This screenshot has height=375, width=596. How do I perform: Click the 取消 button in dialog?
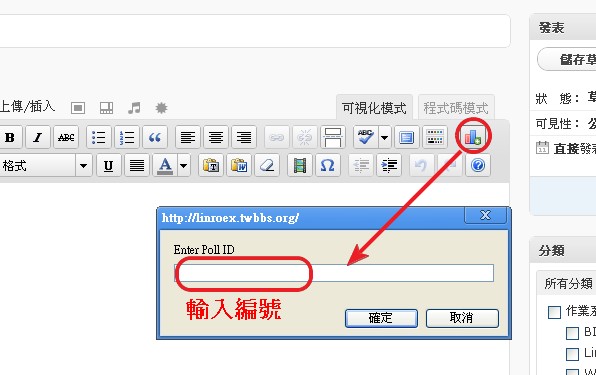[x=462, y=318]
